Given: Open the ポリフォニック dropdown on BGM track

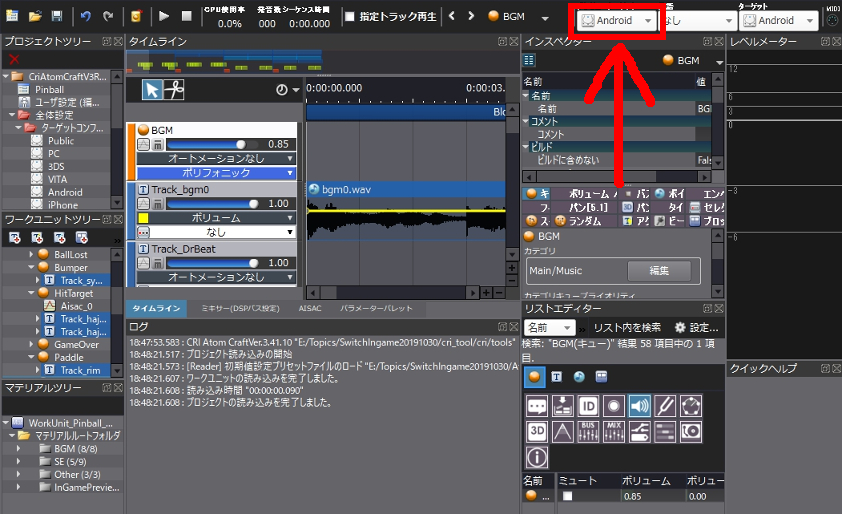Looking at the screenshot, I should 217,173.
